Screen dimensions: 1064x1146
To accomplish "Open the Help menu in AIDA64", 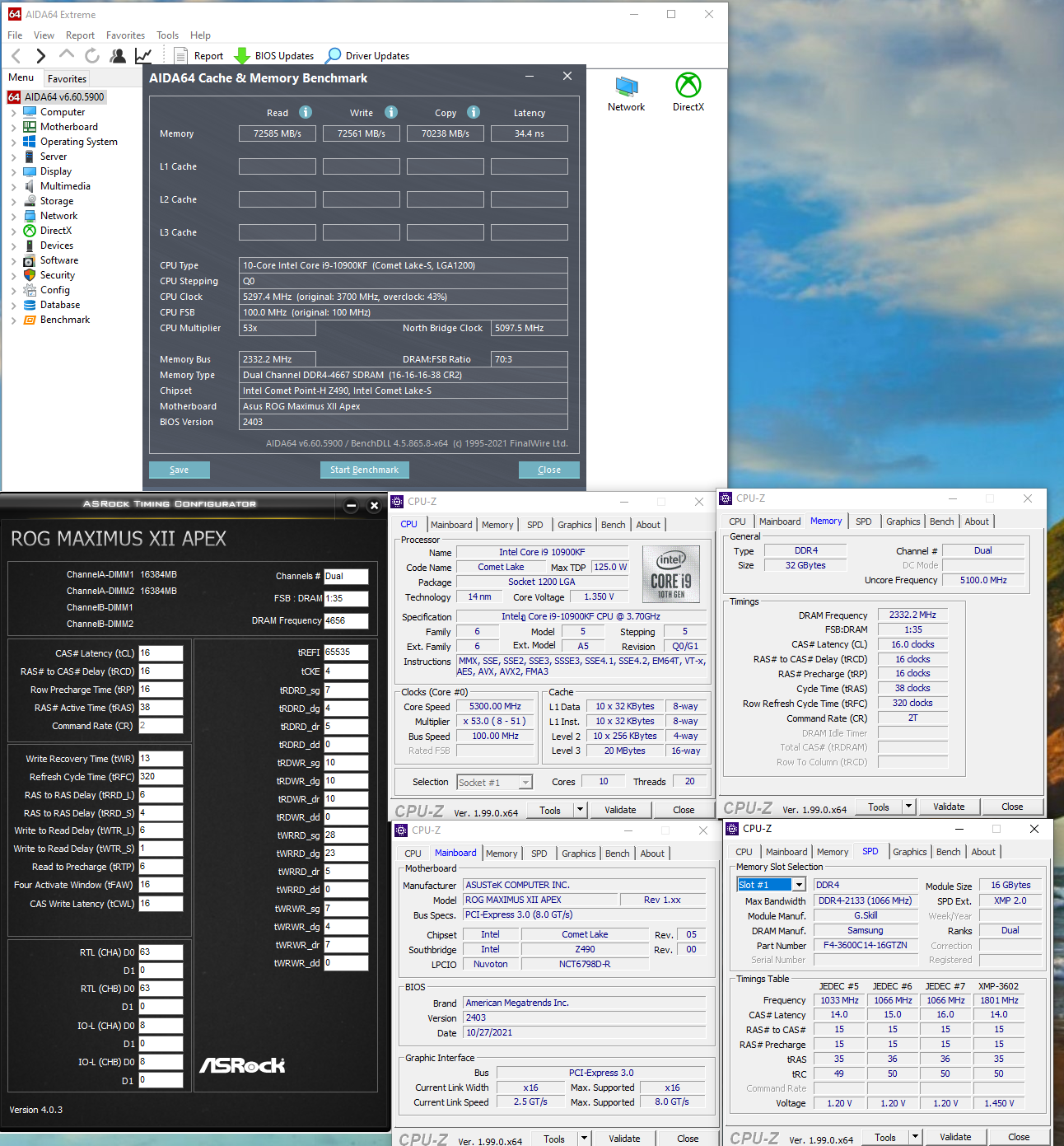I will point(200,35).
